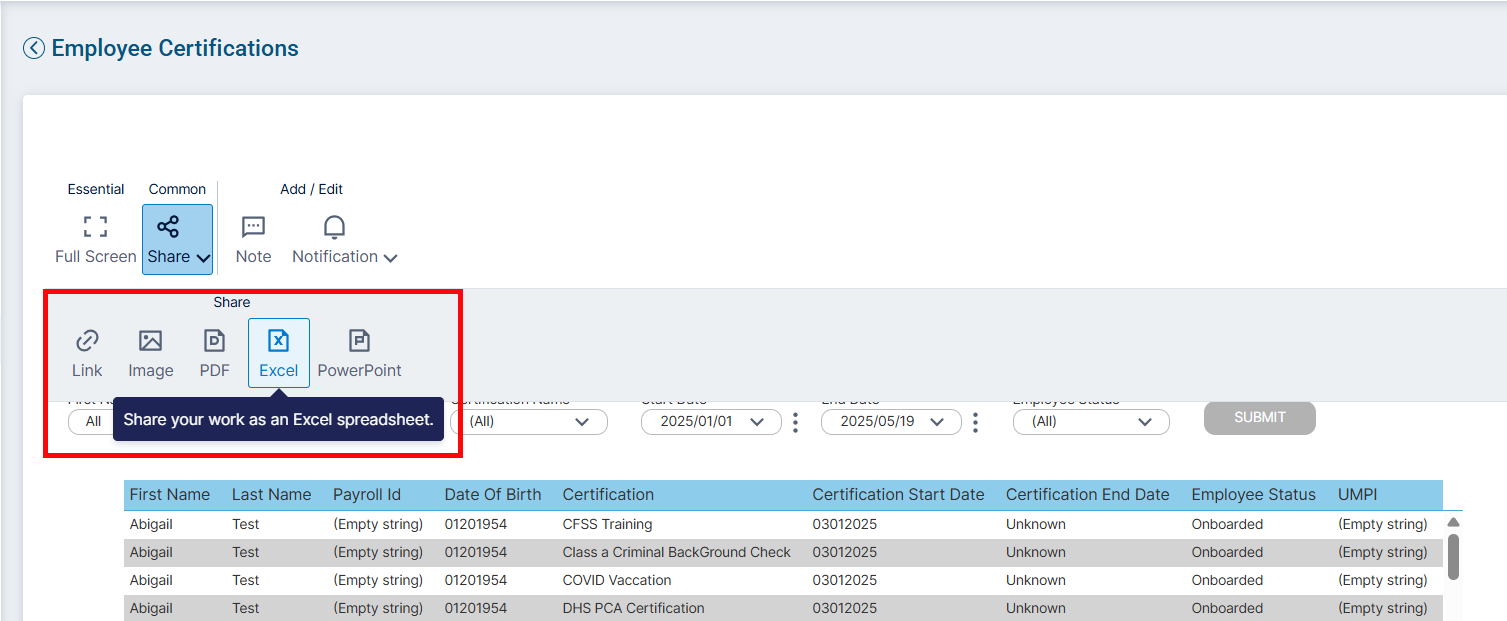Screen dimensions: 1507x621
Task: Click the Last Name column header
Action: 271,495
